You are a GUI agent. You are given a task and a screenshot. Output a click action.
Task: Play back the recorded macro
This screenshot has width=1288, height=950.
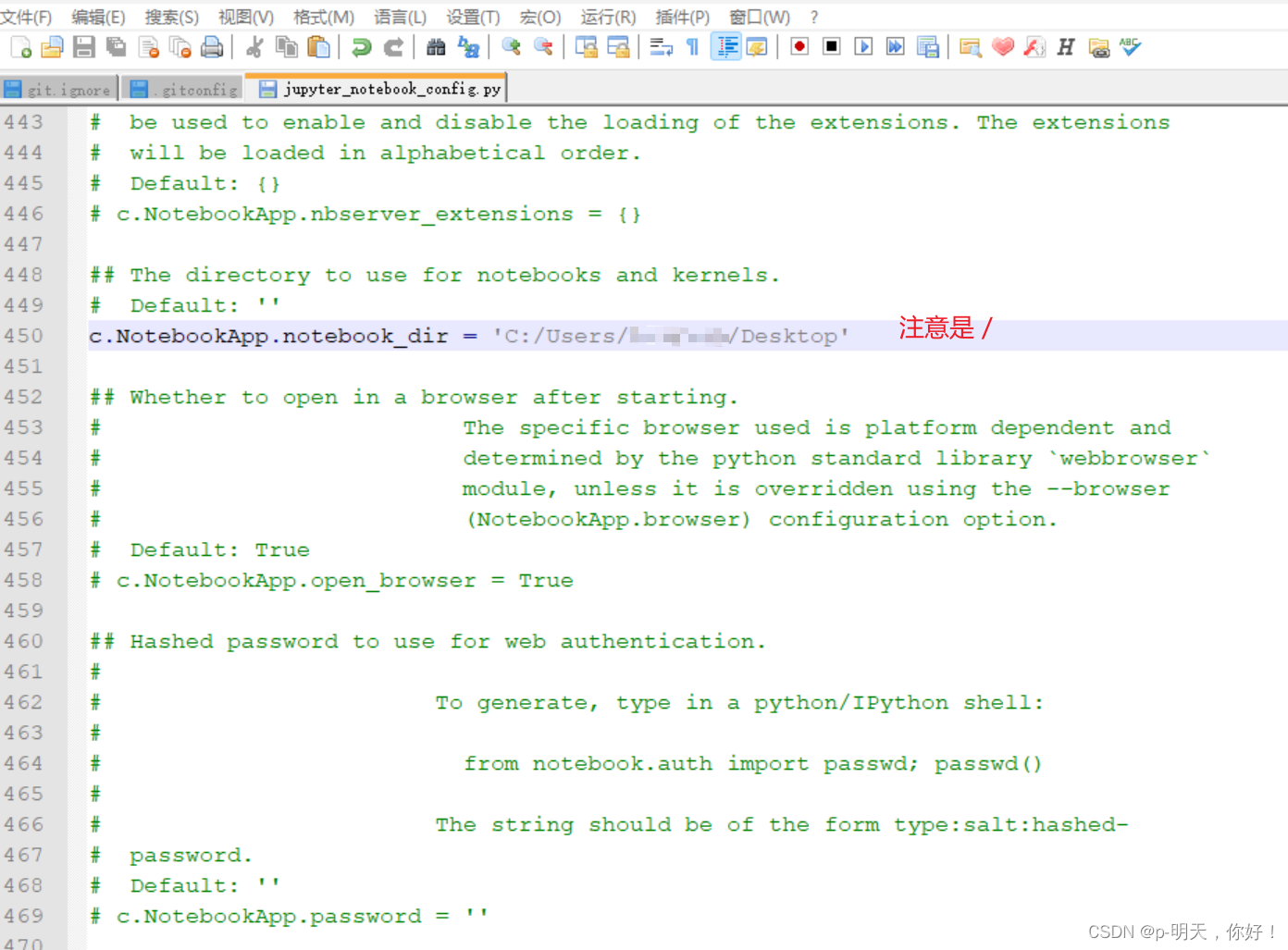pyautogui.click(x=863, y=47)
